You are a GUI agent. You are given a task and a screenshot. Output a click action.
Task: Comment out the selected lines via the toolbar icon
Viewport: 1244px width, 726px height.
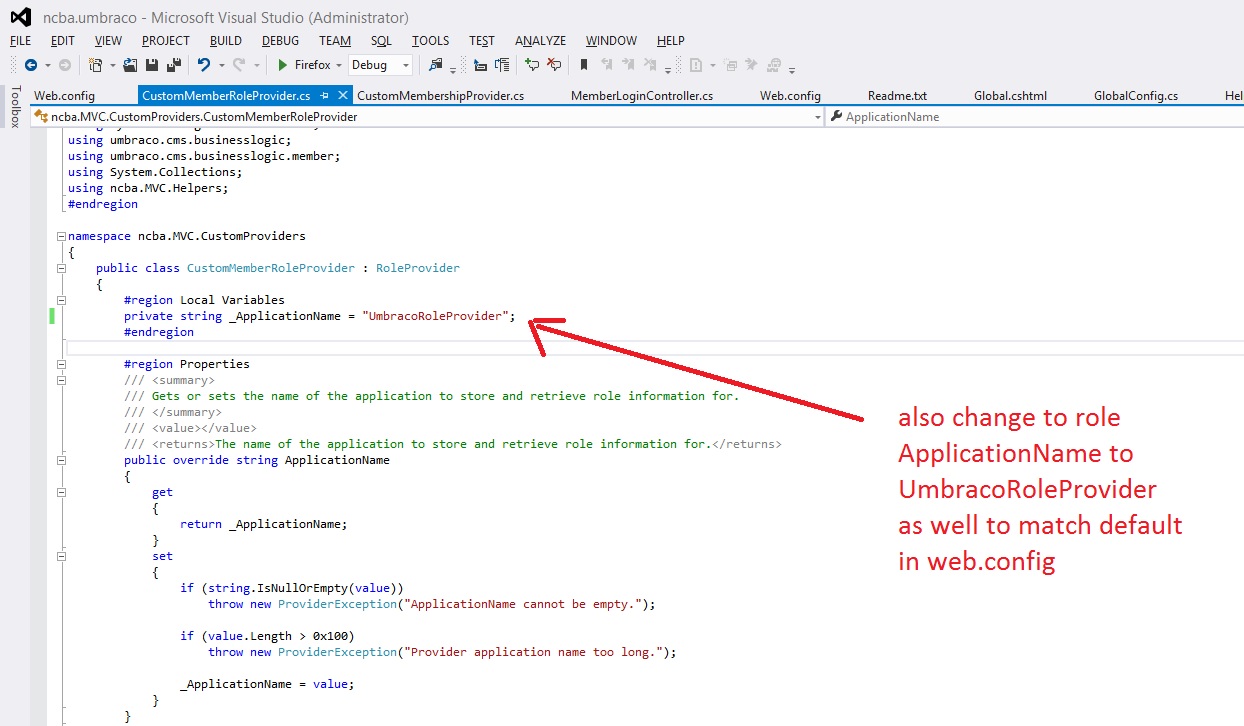tap(532, 65)
